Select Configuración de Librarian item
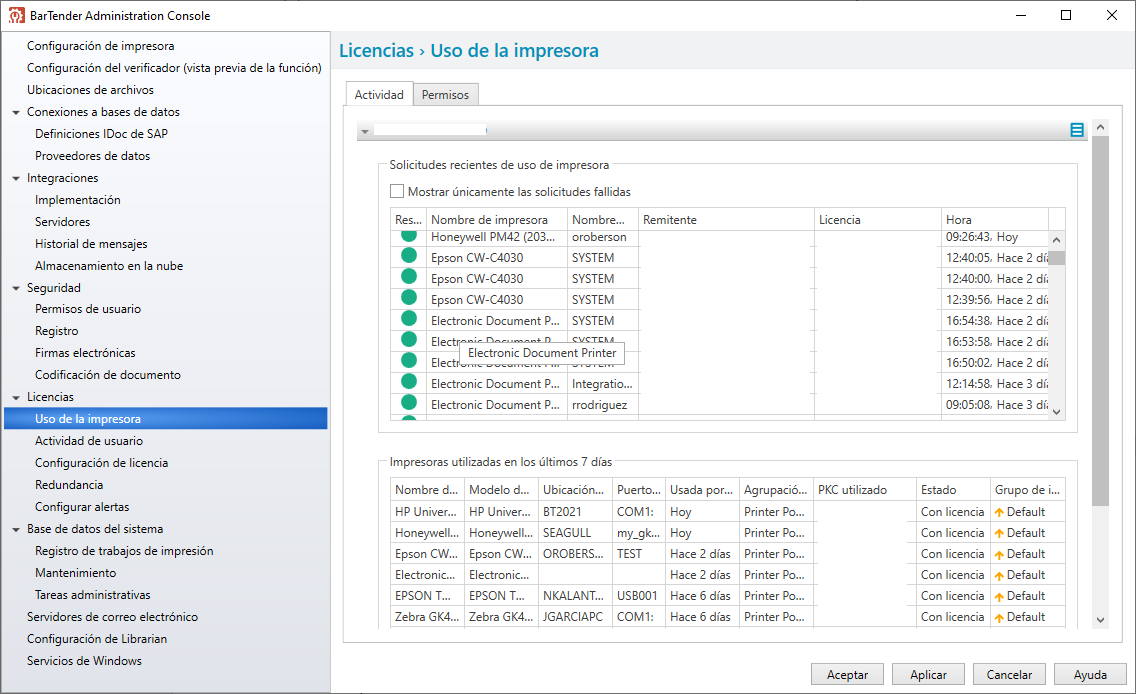 97,639
